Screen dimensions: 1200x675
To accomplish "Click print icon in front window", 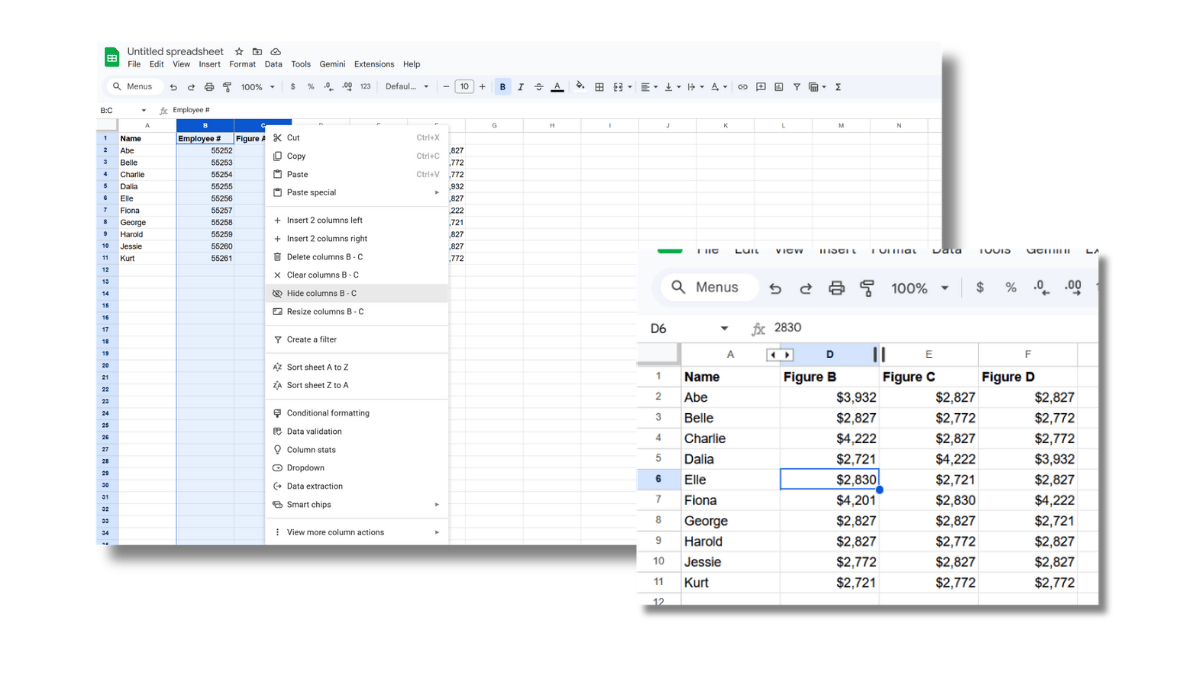I will click(837, 288).
